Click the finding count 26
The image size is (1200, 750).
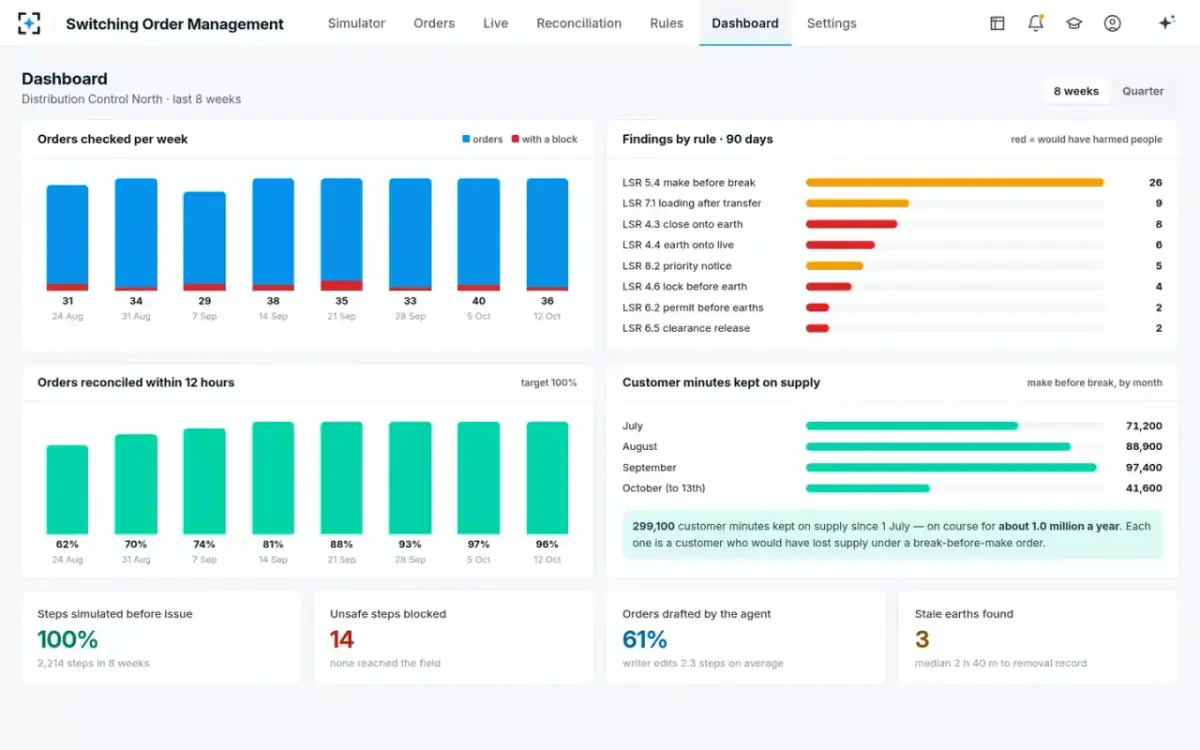tap(1155, 183)
